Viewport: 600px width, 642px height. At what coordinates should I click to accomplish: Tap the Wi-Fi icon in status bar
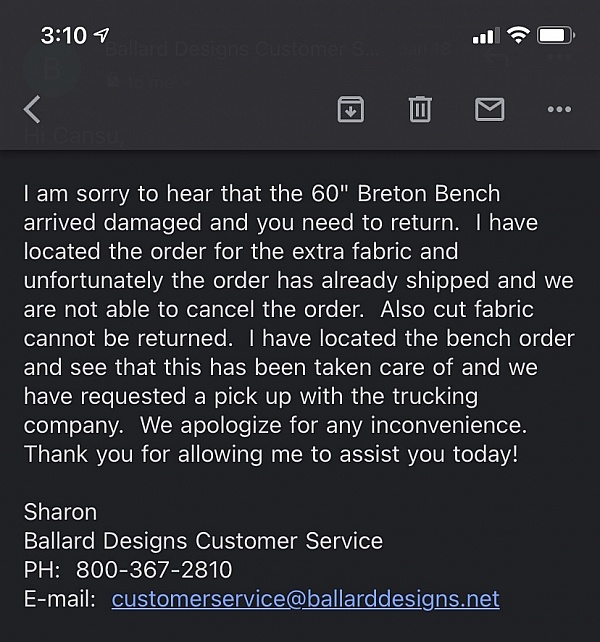[517, 35]
